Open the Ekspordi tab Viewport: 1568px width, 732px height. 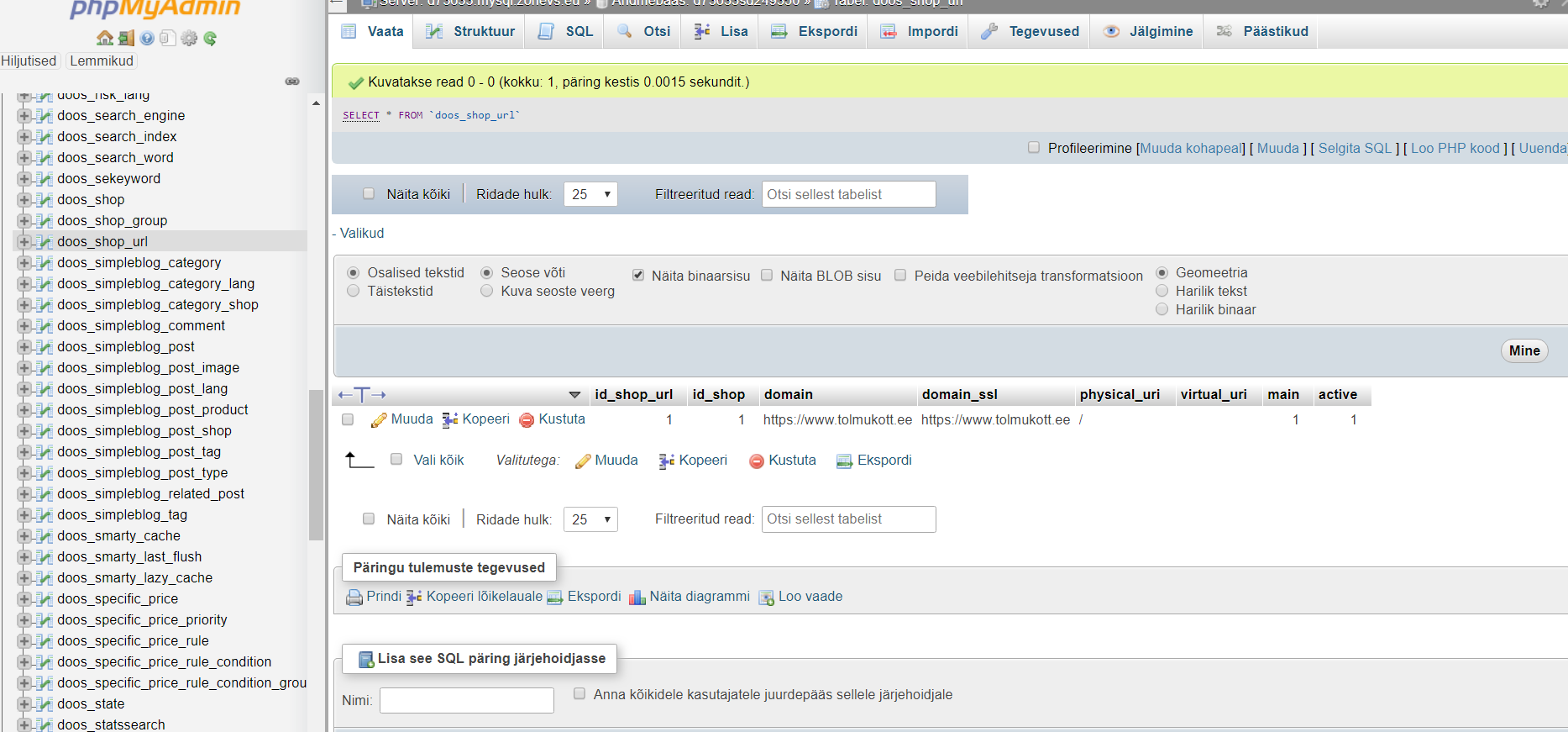(x=814, y=31)
